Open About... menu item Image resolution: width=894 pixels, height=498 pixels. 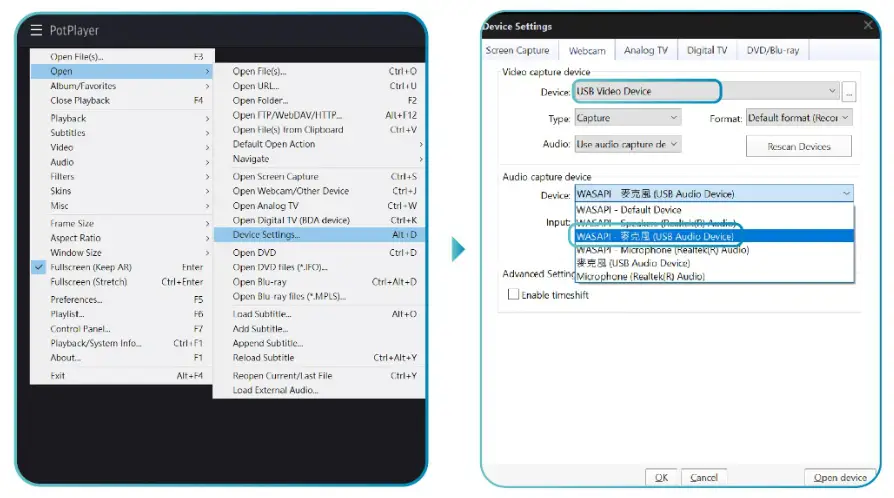(122, 358)
